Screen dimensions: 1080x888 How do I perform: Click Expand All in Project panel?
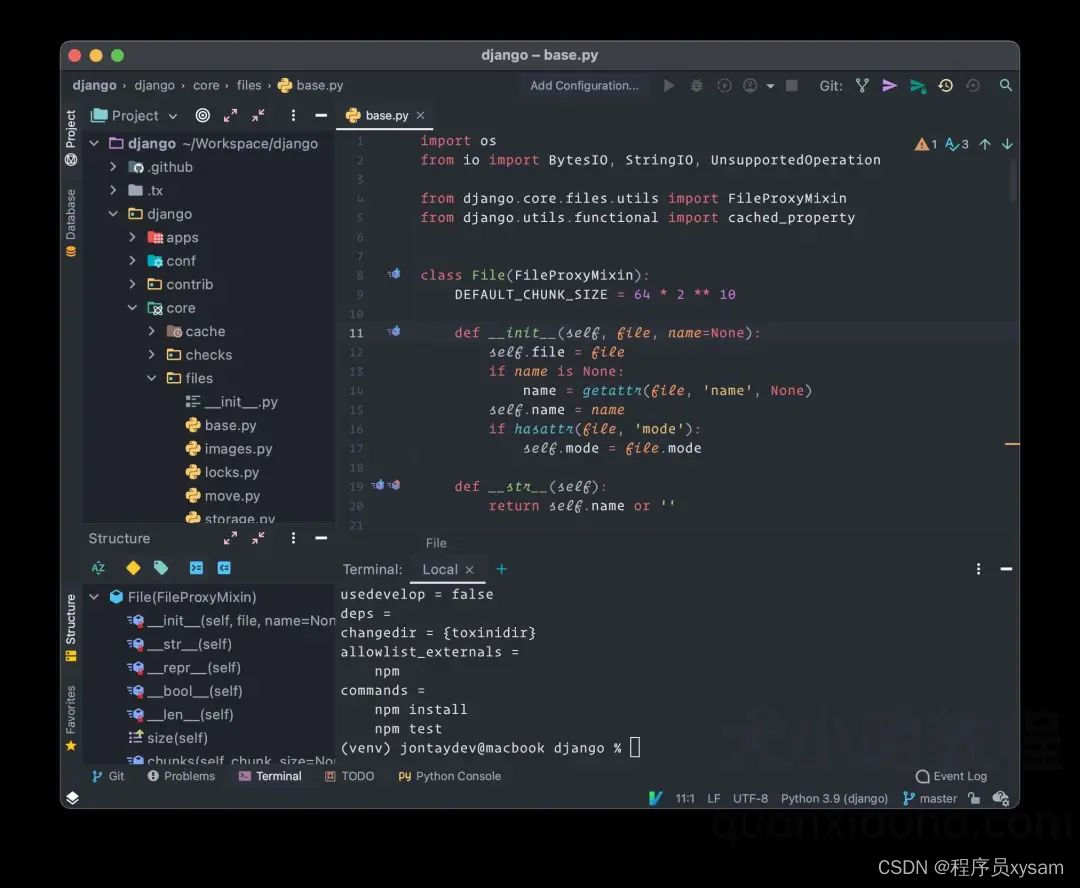230,115
